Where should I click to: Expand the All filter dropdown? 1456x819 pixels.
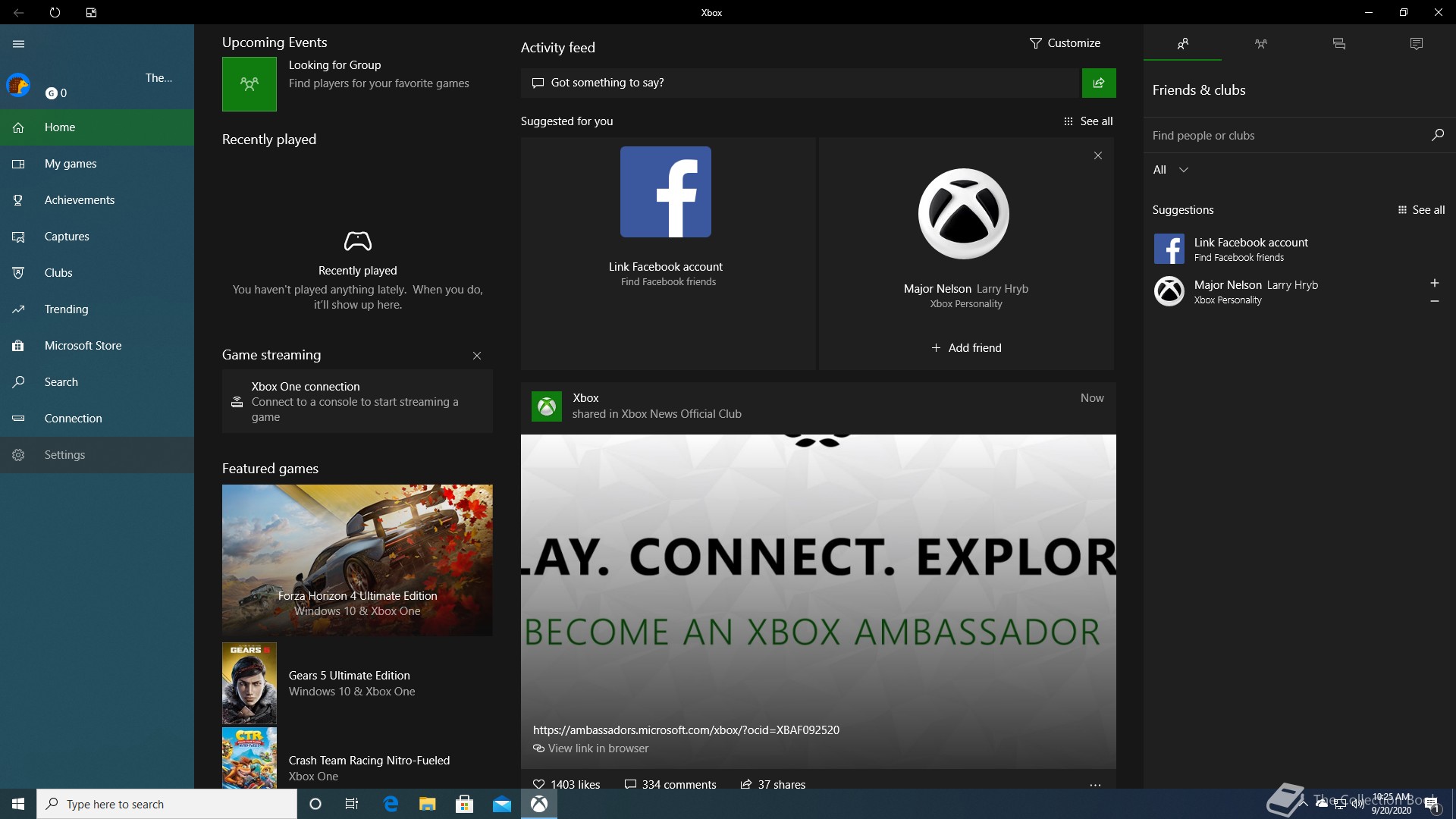point(1170,170)
